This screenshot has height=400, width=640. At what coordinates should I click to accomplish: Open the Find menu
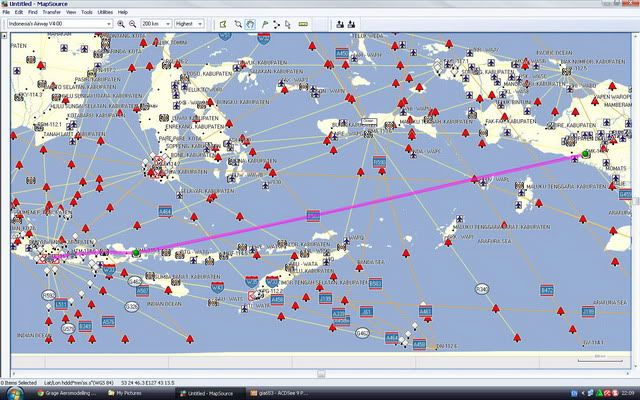[33, 12]
